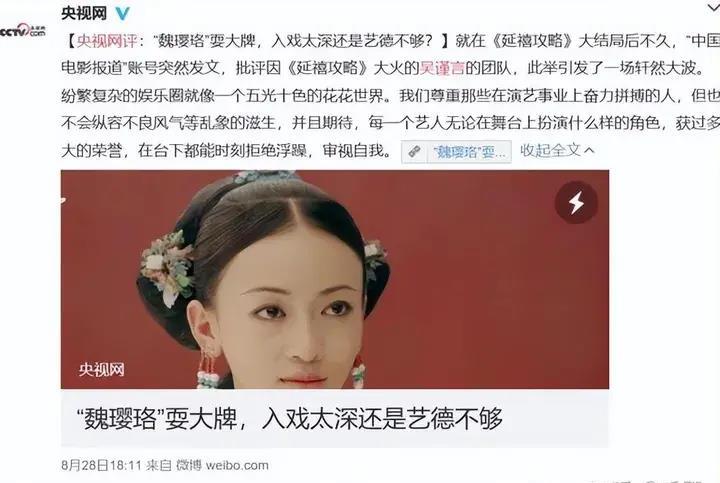Open the pink 吴谨言 mention link
Viewport: 720px width, 483px height.
(442, 68)
